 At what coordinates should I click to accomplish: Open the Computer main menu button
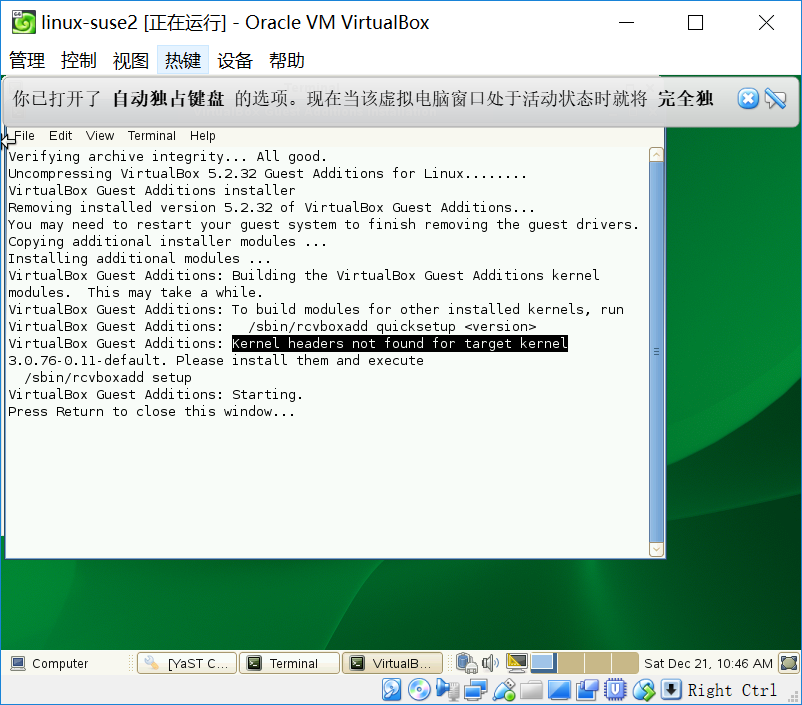50,663
